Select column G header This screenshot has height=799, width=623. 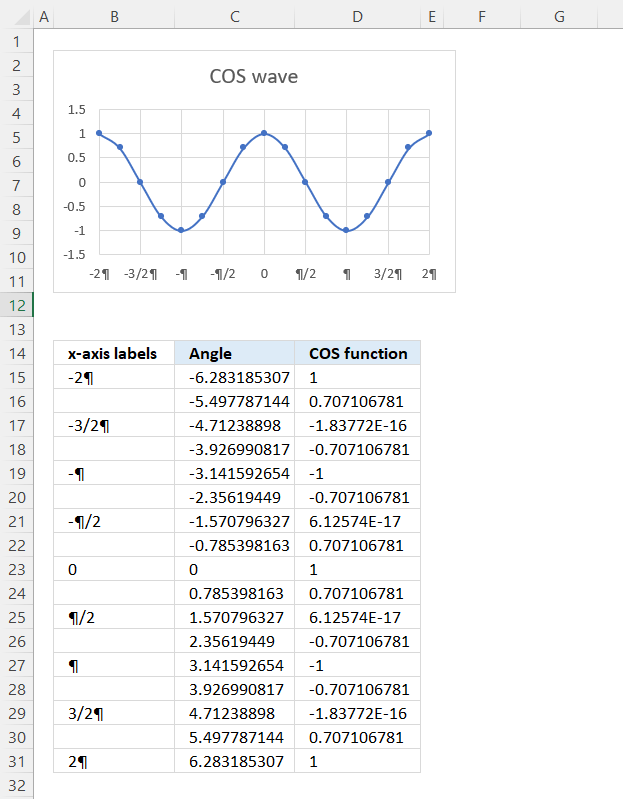[559, 17]
